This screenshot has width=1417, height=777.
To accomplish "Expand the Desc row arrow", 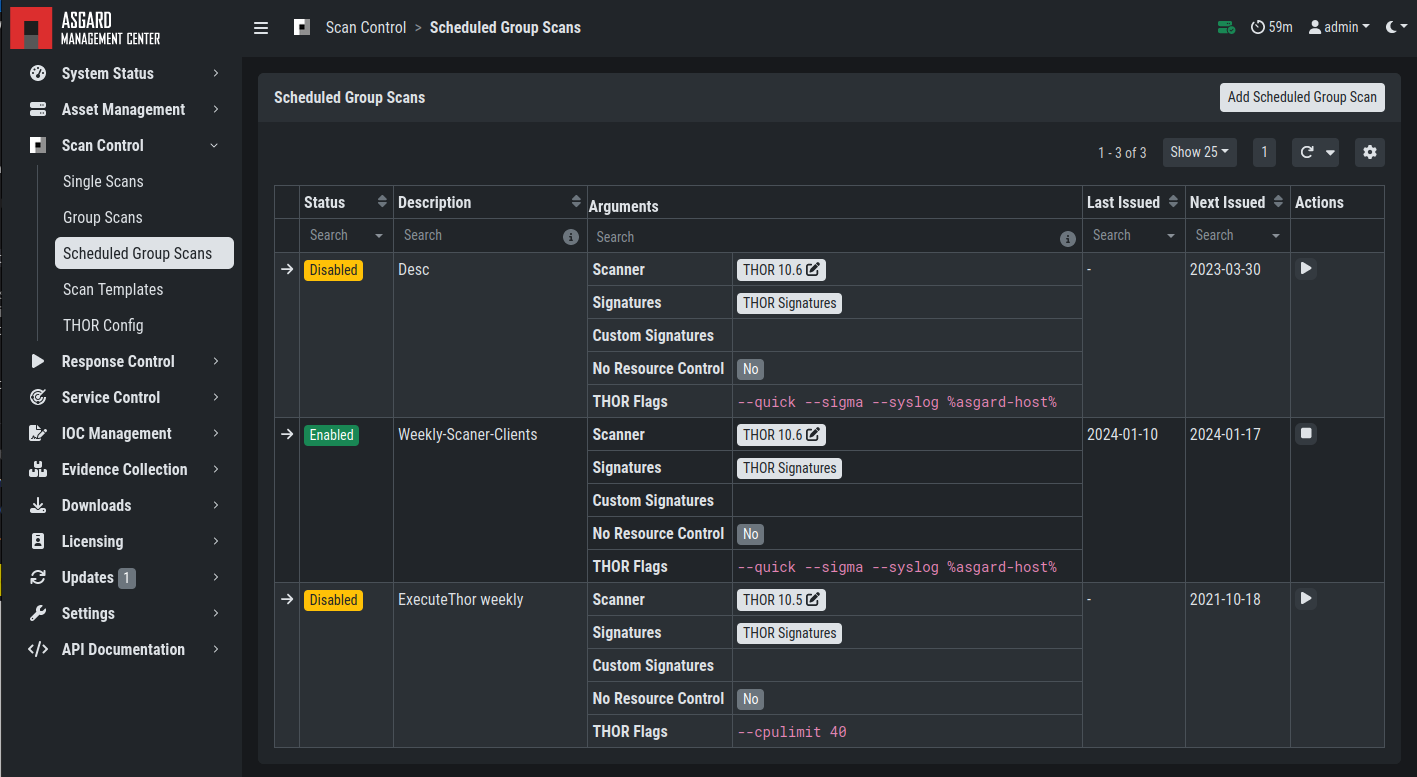I will point(287,269).
